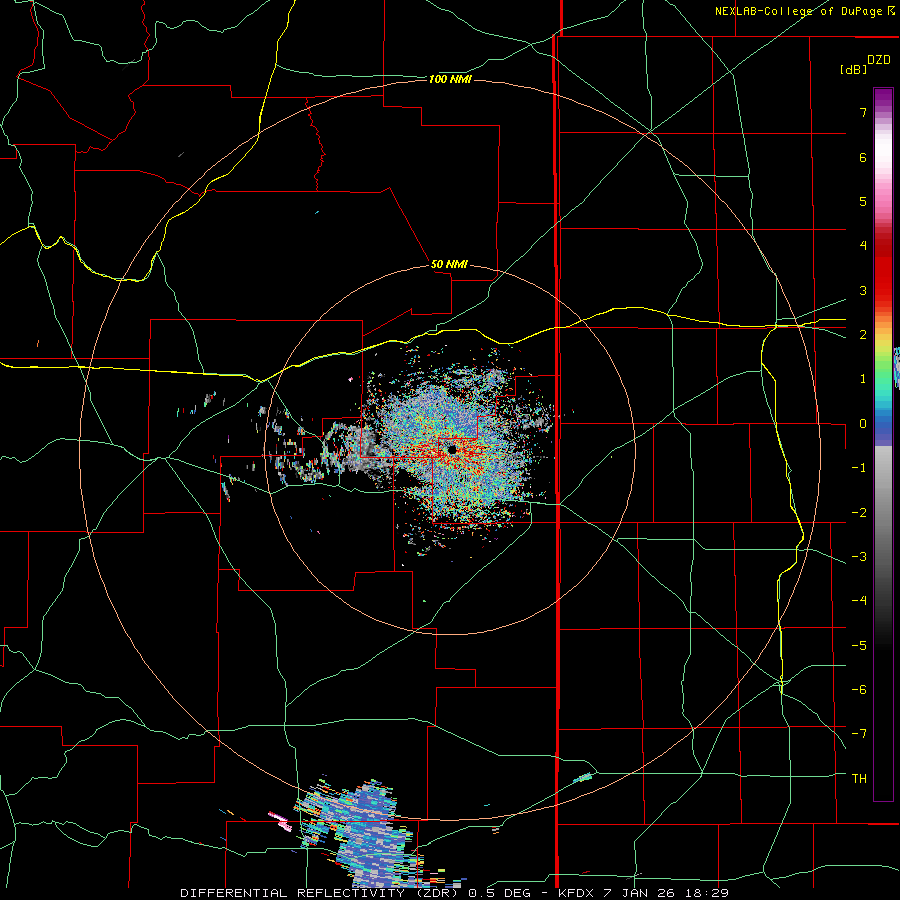This screenshot has height=900, width=900.
Task: Click the 7 dB value on color scale
Action: click(x=863, y=112)
